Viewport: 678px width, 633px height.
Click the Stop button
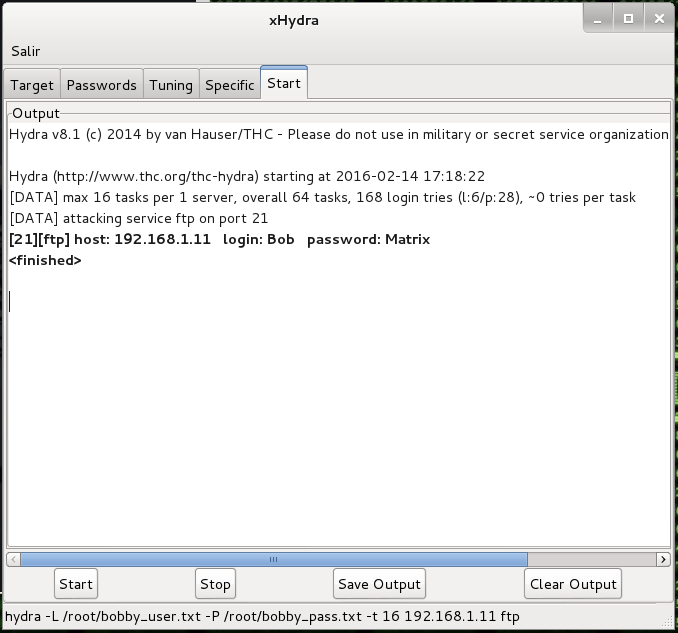(215, 584)
